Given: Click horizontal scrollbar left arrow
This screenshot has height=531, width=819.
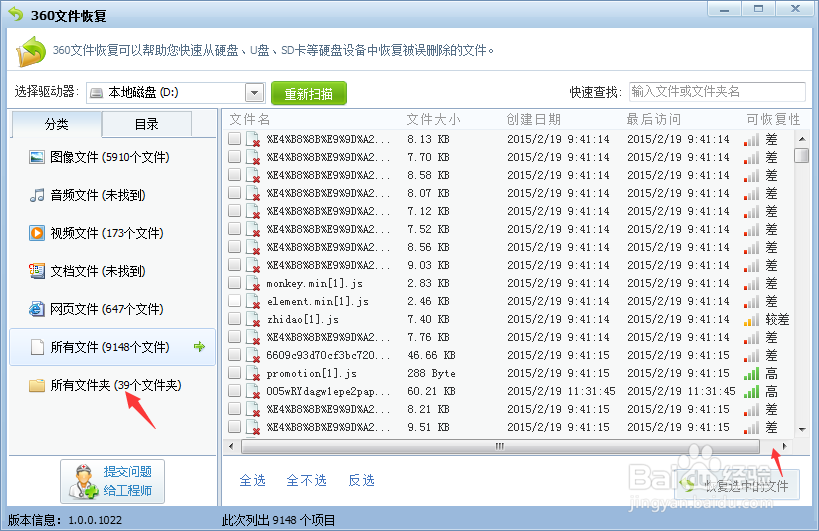Looking at the screenshot, I should (x=232, y=446).
